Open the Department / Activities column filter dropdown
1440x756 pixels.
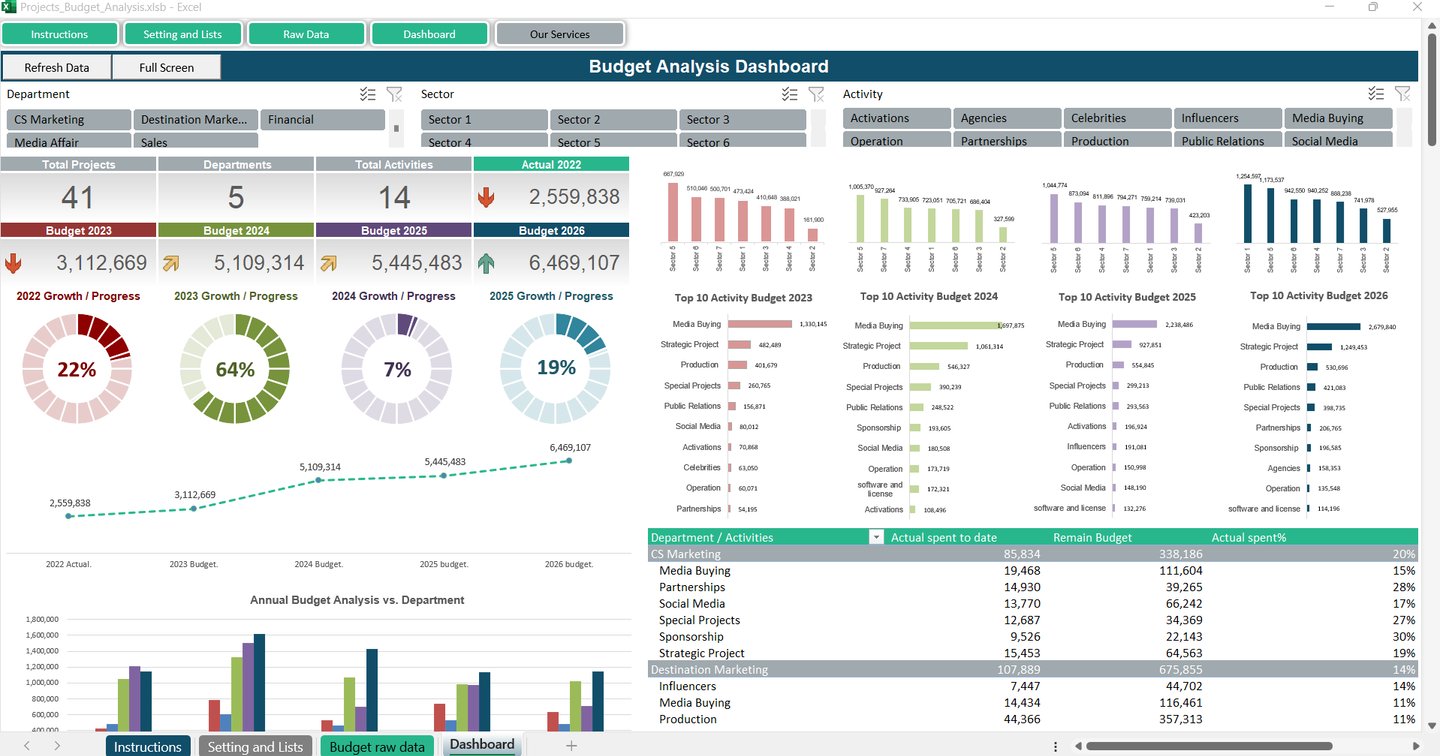click(x=876, y=537)
